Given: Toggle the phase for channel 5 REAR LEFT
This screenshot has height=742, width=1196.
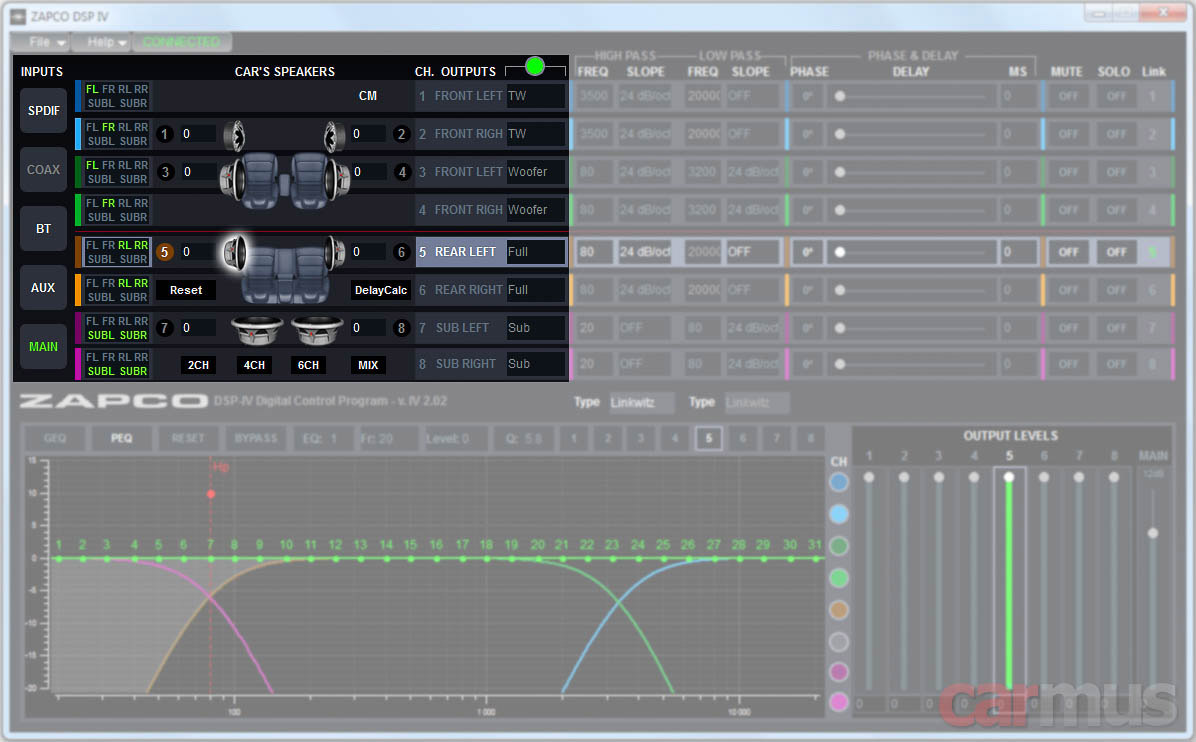Looking at the screenshot, I should [x=807, y=252].
